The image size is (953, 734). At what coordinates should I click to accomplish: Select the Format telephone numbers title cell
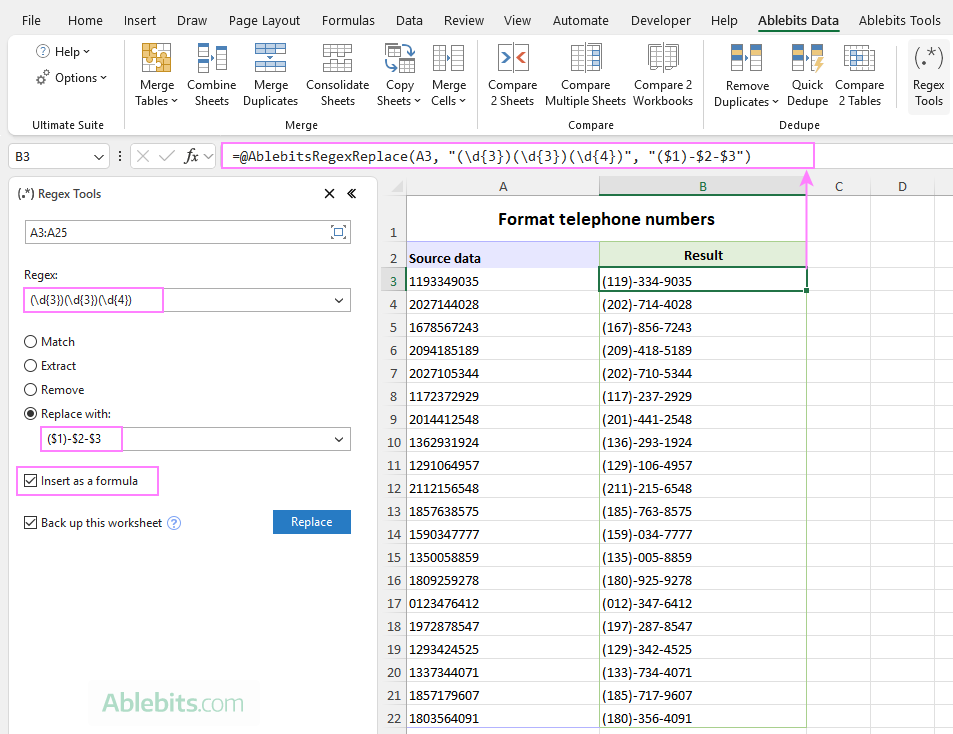click(607, 219)
